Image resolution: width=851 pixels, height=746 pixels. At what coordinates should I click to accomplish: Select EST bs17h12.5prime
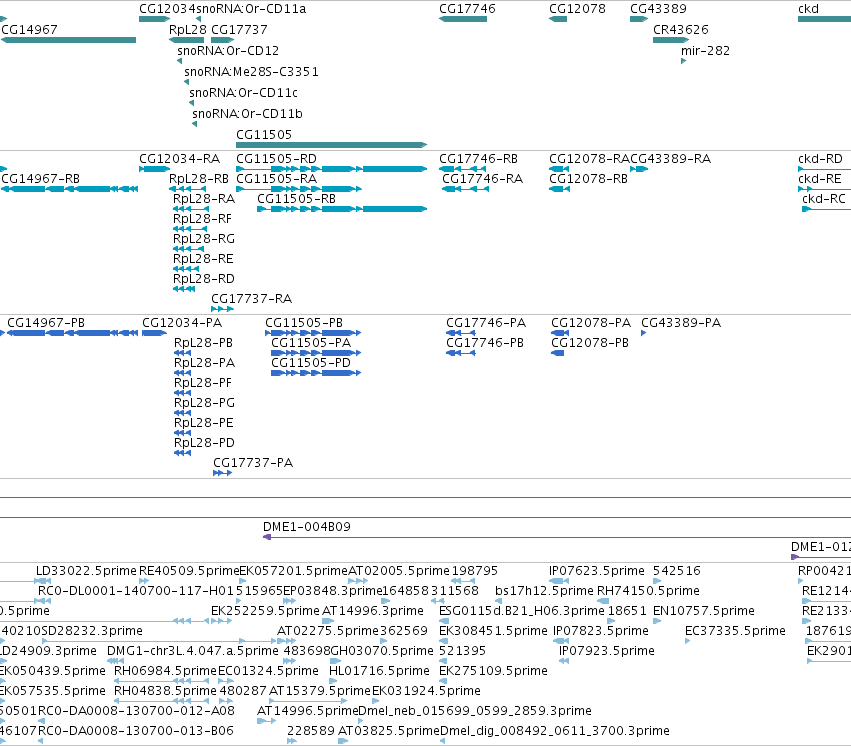tap(544, 591)
